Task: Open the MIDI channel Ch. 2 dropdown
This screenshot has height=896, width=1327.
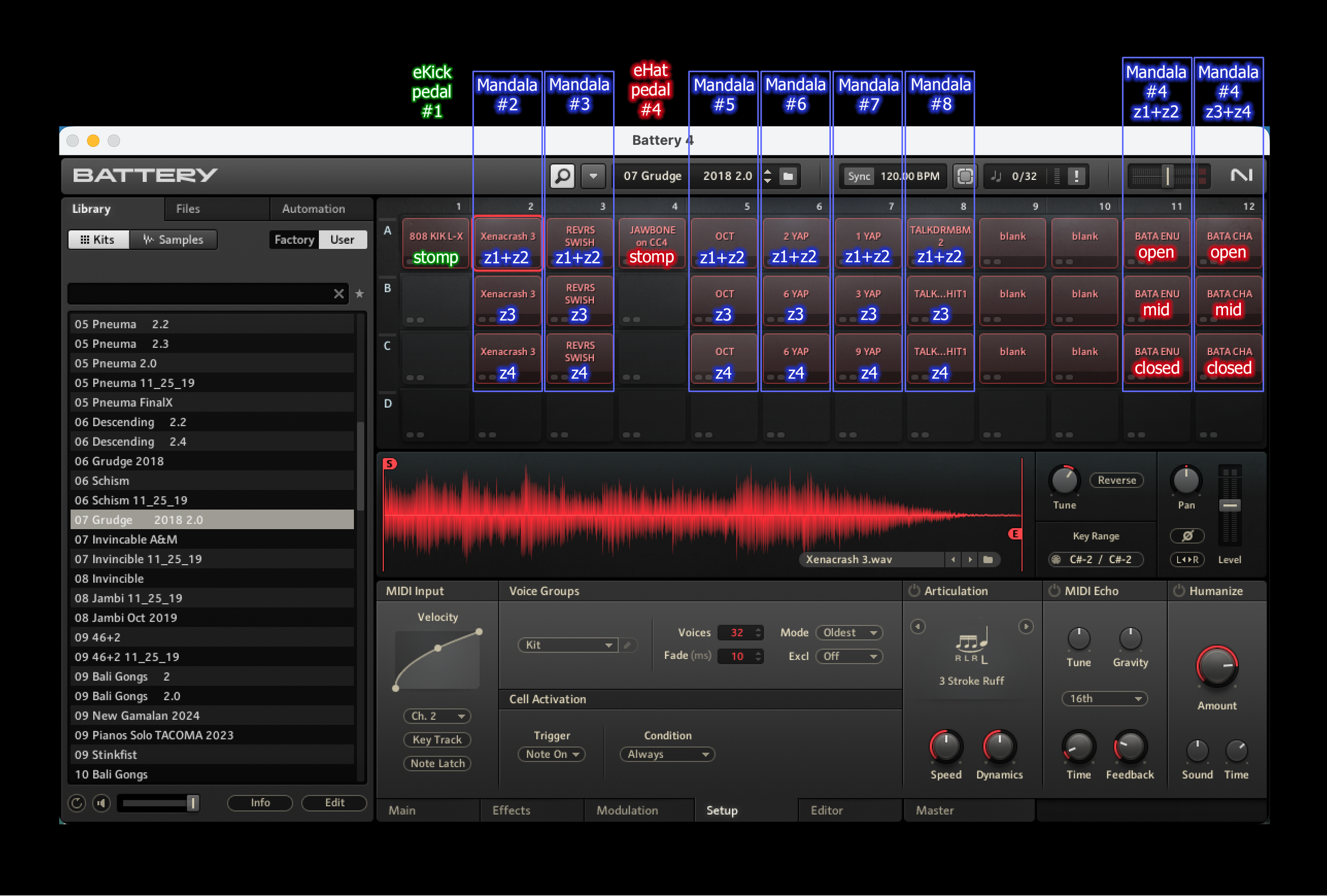Action: [437, 716]
